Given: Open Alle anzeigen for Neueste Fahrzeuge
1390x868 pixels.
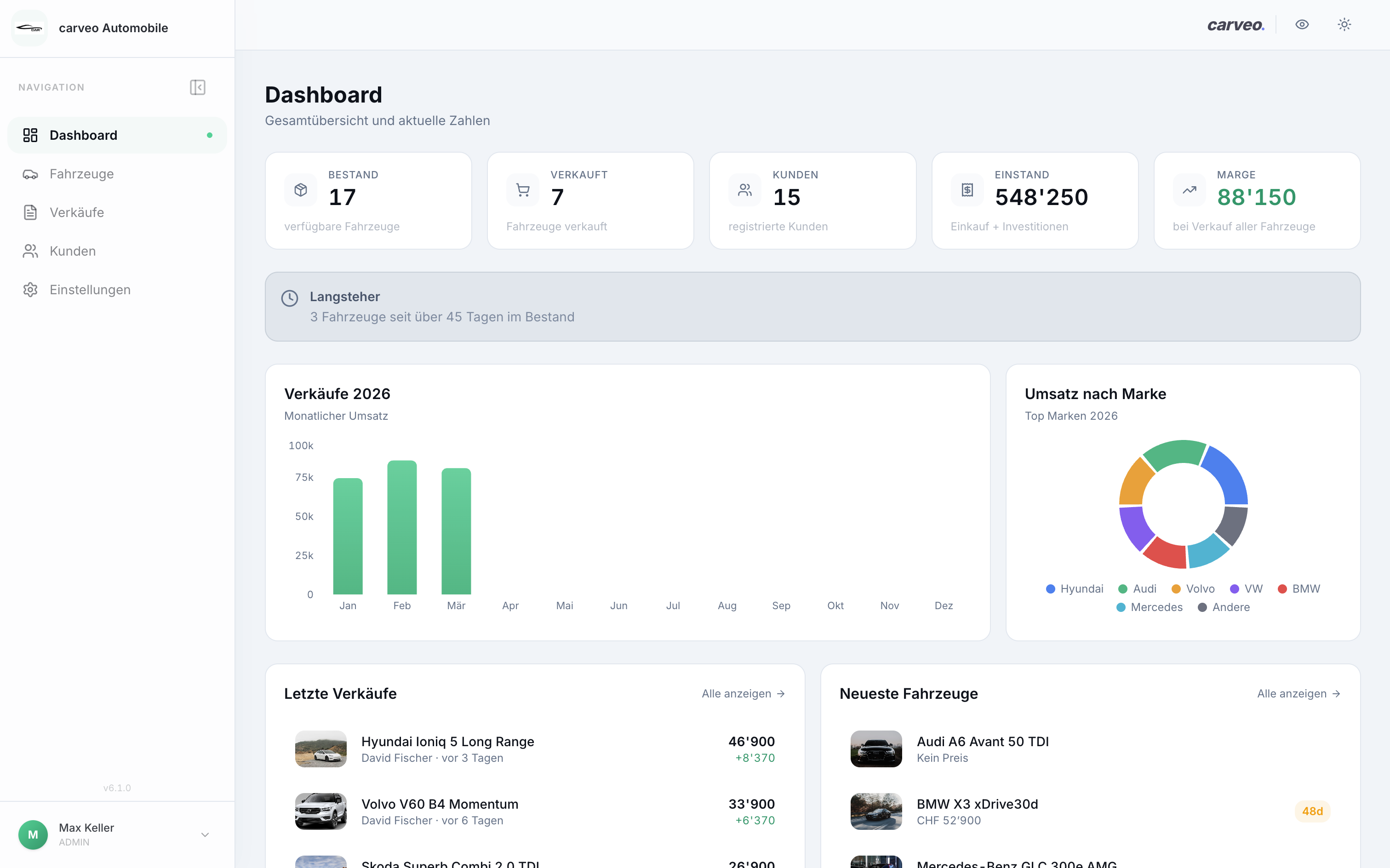Looking at the screenshot, I should click(1299, 693).
